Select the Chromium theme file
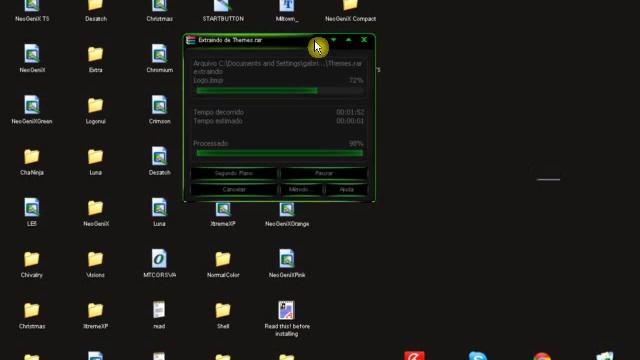This screenshot has height=360, width=640. [x=159, y=53]
